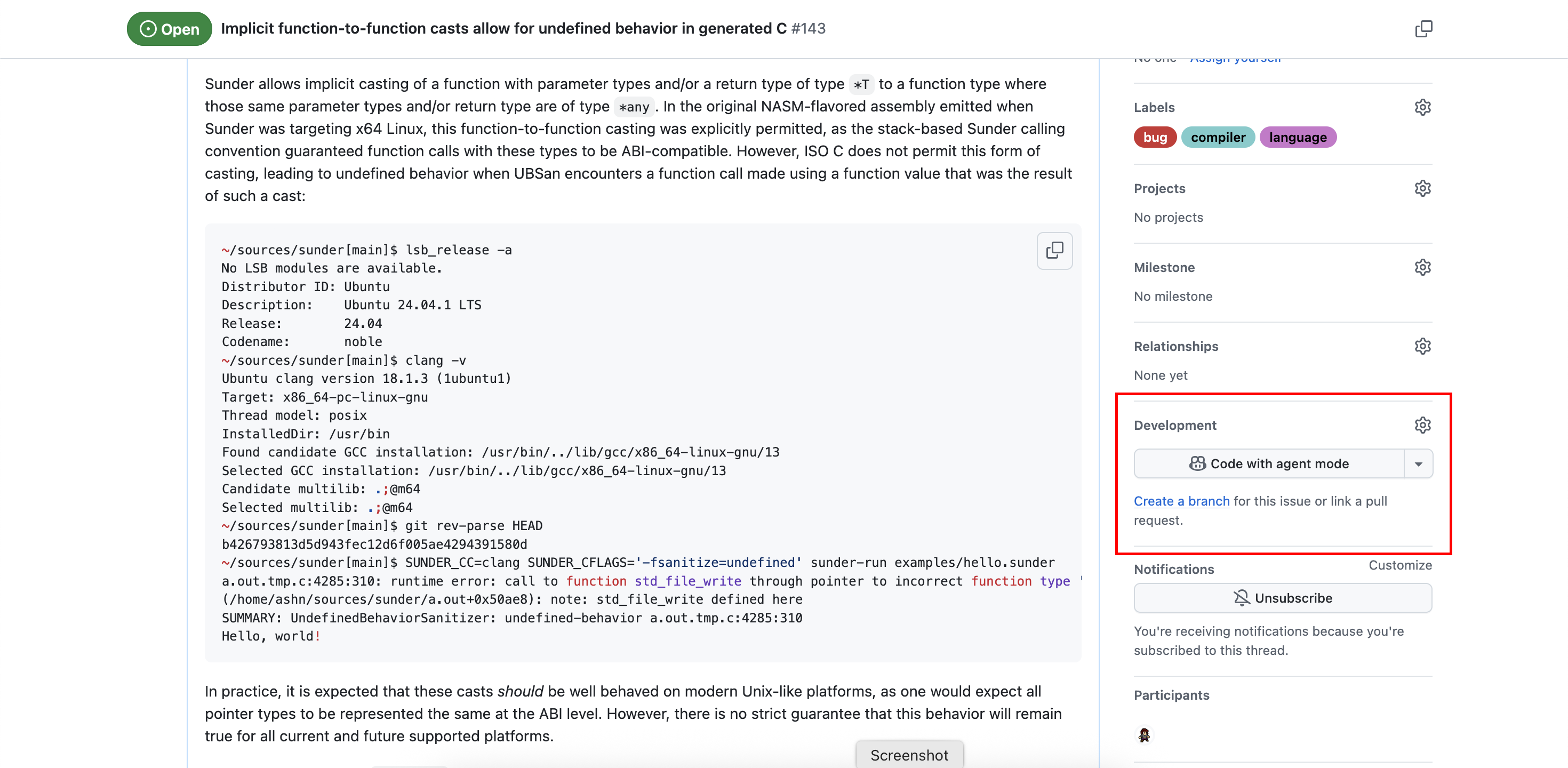1568x768 pixels.
Task: Click Code with agent mode button
Action: click(1268, 463)
